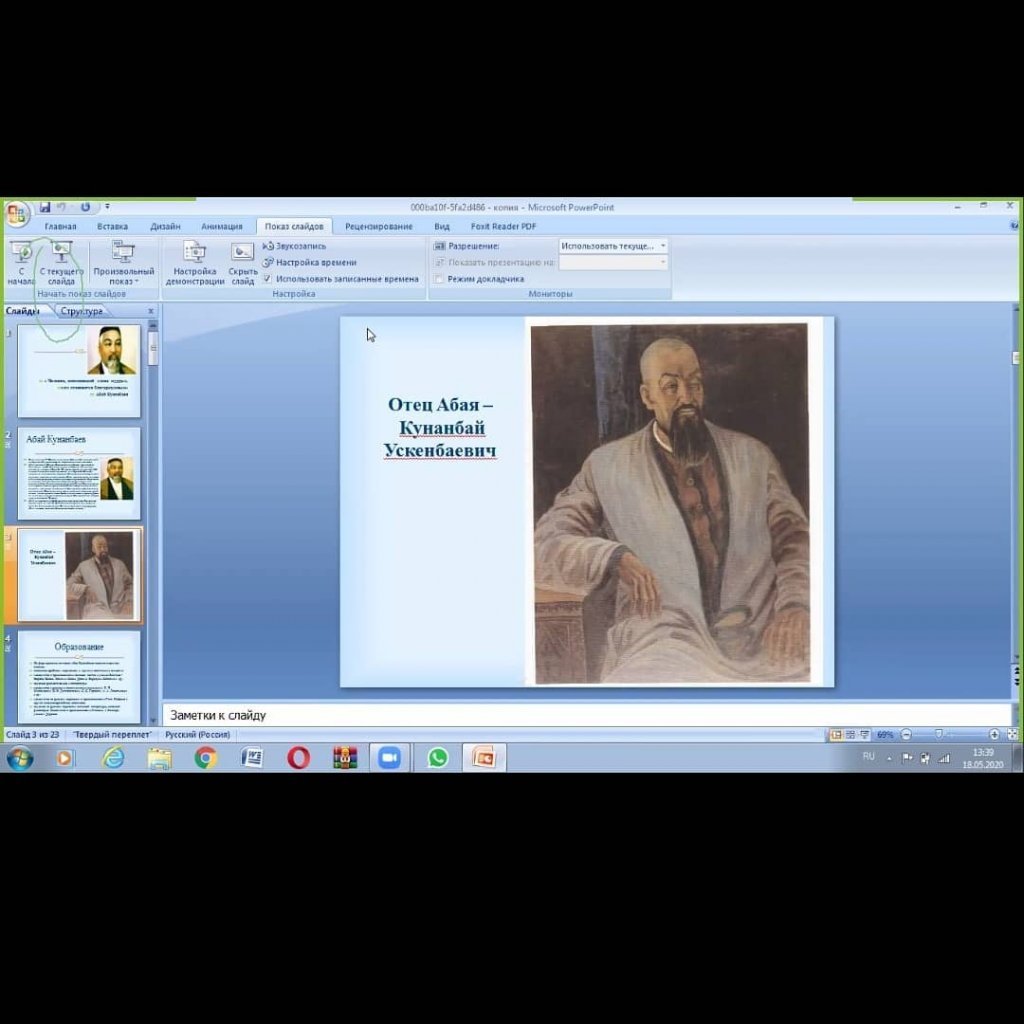Viewport: 1024px width, 1024px height.
Task: Open 'Foxit Reader PDF' ribbon tab
Action: click(504, 227)
